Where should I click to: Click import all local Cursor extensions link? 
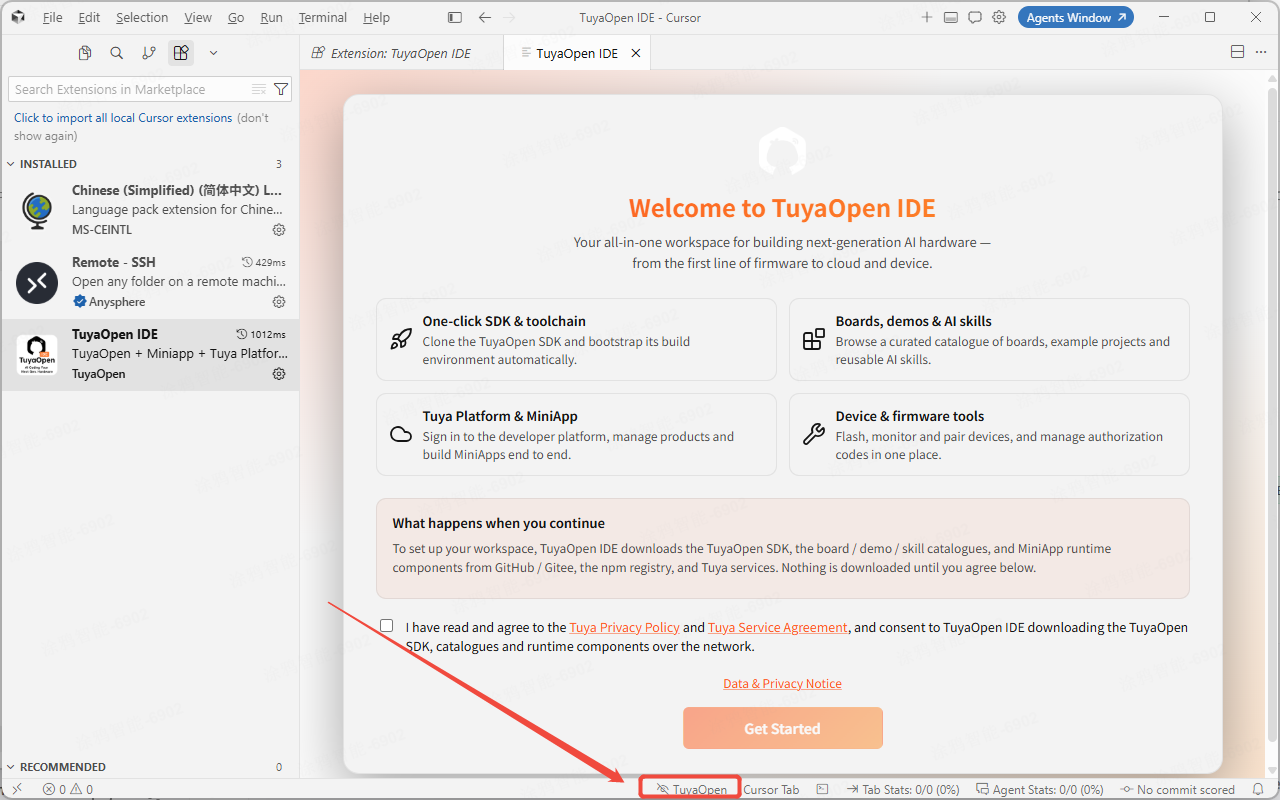pos(123,117)
